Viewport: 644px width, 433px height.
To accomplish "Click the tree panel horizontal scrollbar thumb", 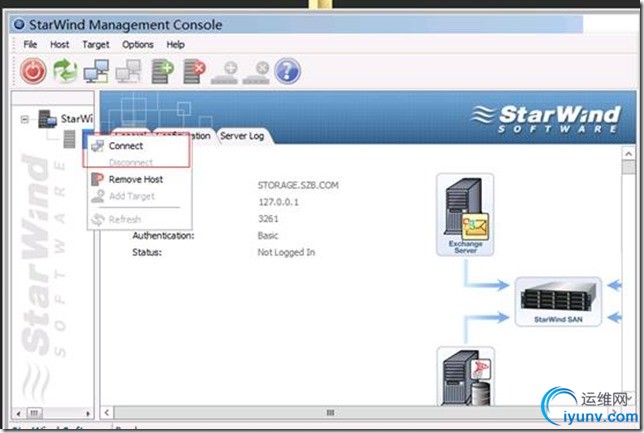I will pyautogui.click(x=34, y=412).
